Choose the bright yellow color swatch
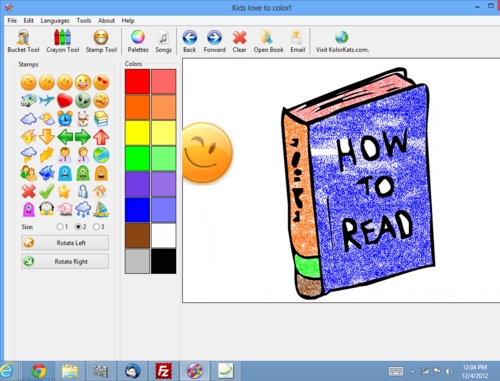500x381 pixels. point(137,133)
